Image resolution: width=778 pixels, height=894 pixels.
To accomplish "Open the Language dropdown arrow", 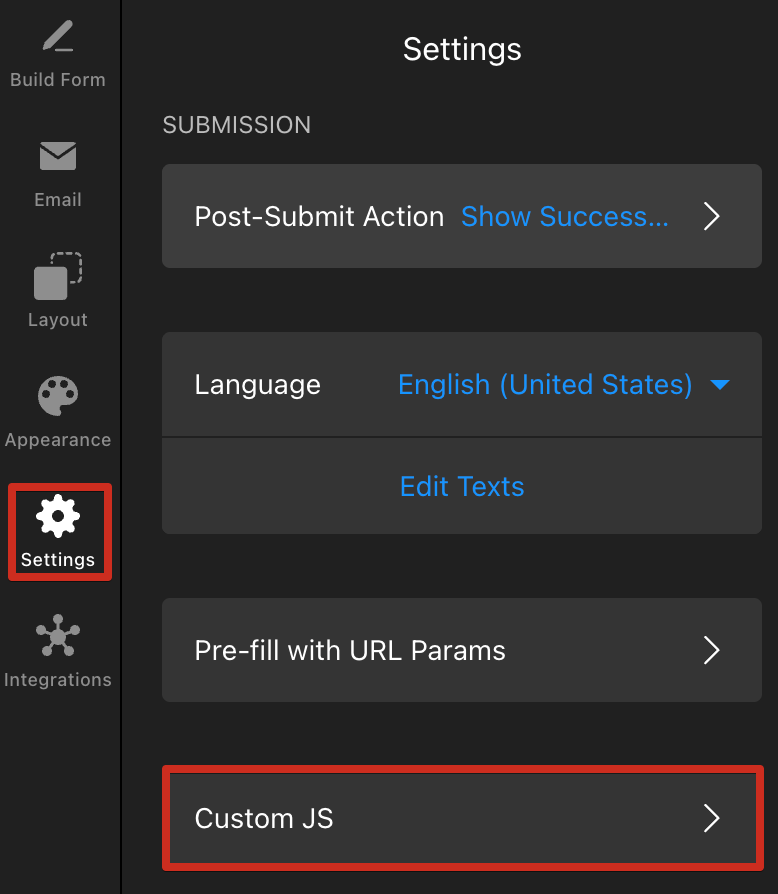I will 720,385.
